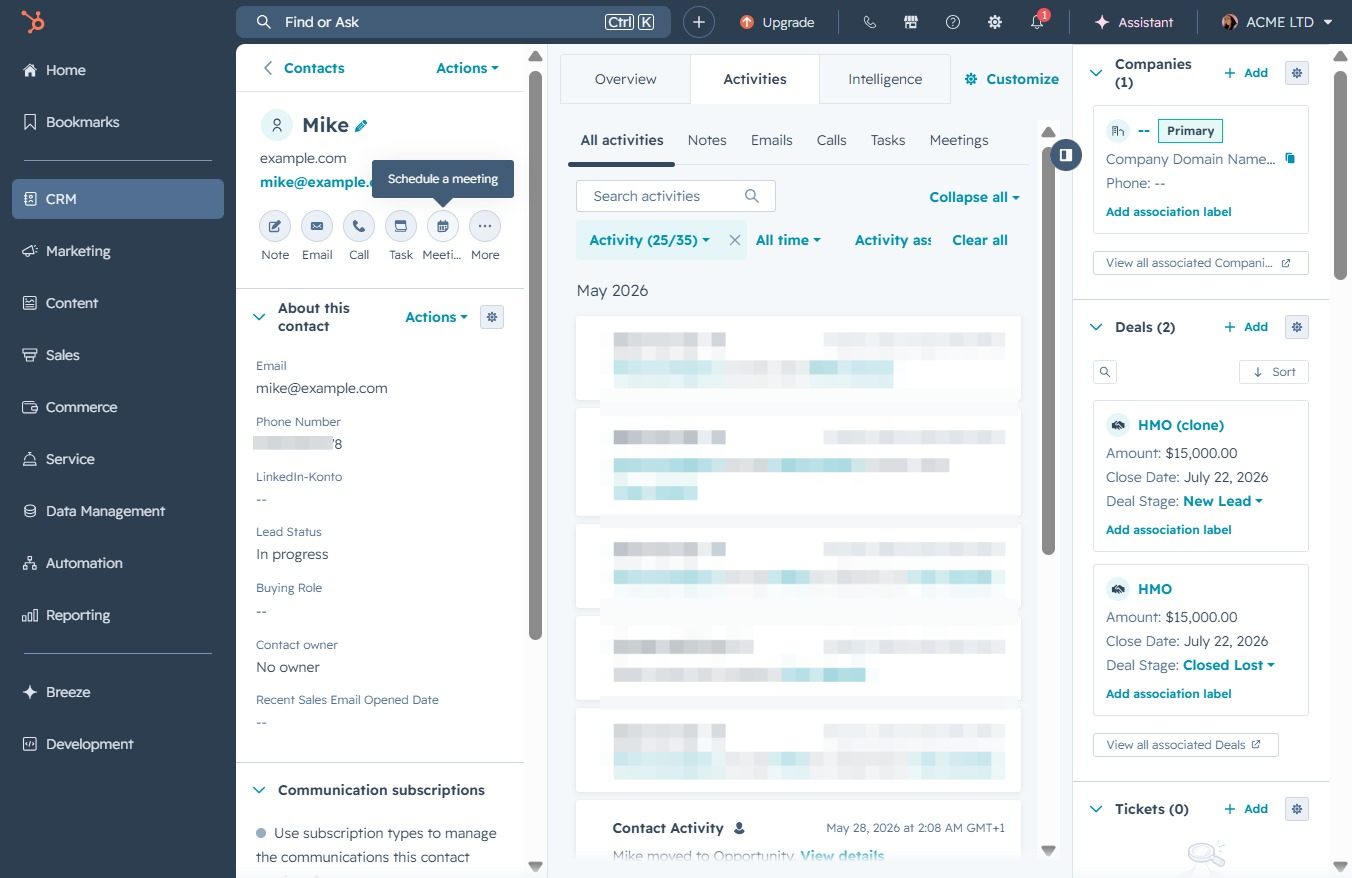Select the Tasks activity tab

(888, 140)
